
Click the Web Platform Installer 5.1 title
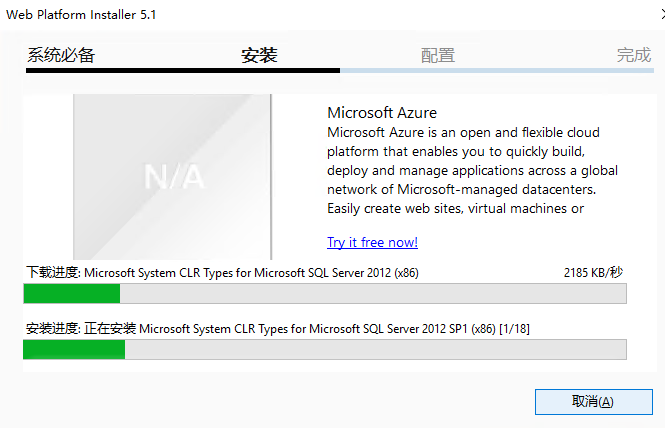point(82,15)
